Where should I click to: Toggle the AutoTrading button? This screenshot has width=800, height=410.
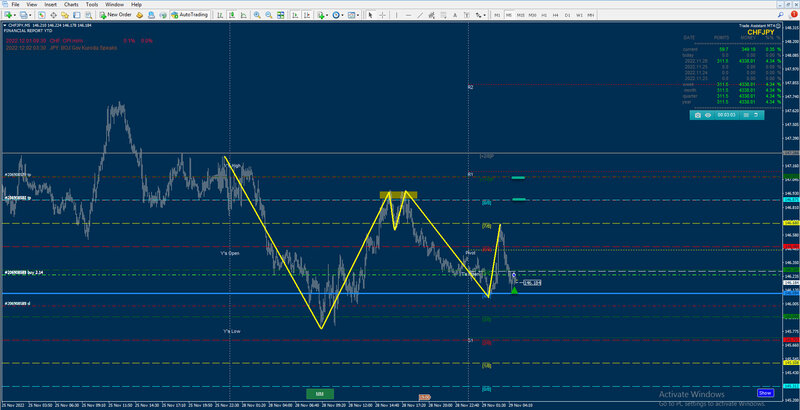click(x=189, y=15)
